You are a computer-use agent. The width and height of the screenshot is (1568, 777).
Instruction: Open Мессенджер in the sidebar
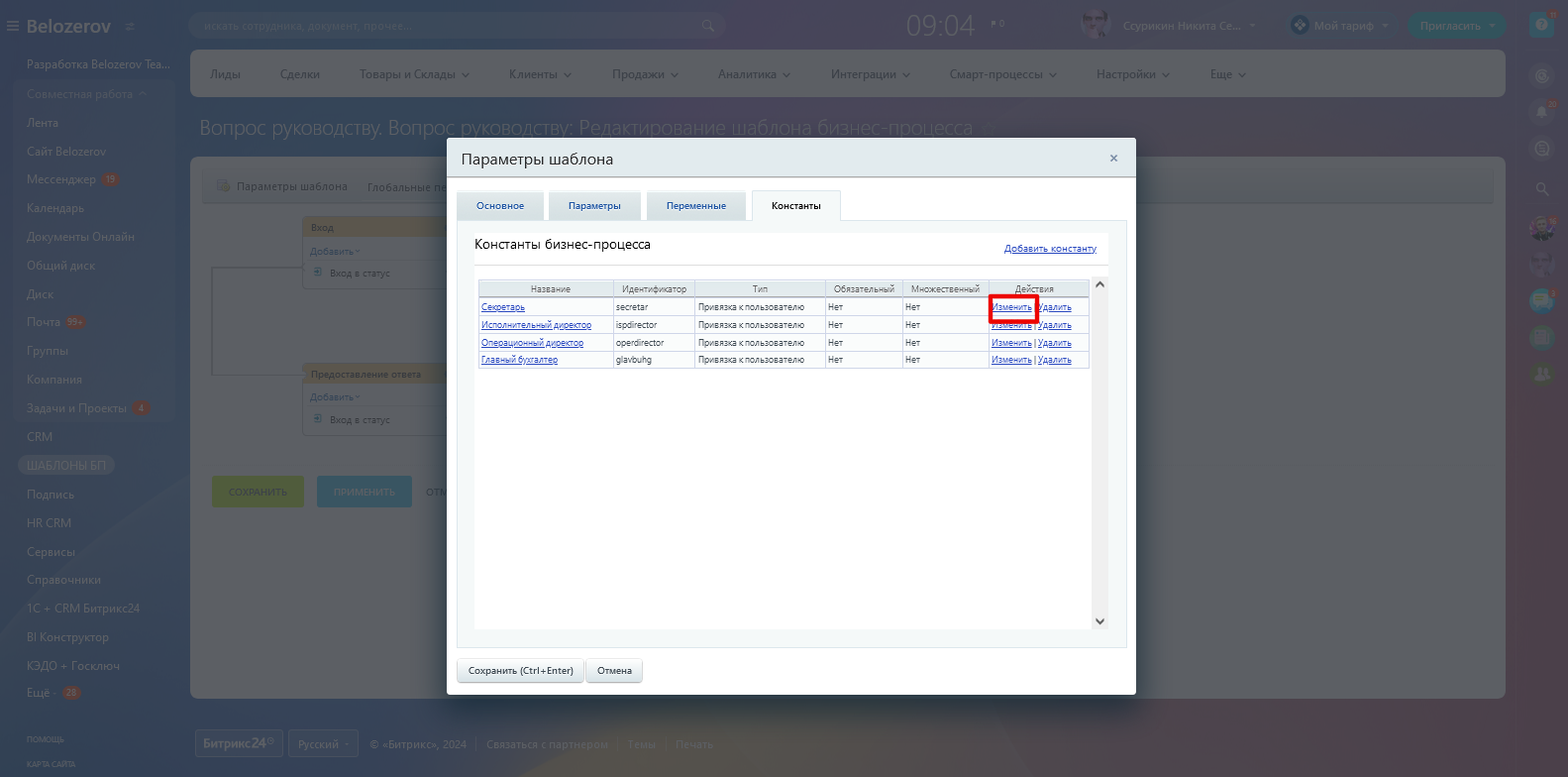pyautogui.click(x=61, y=179)
